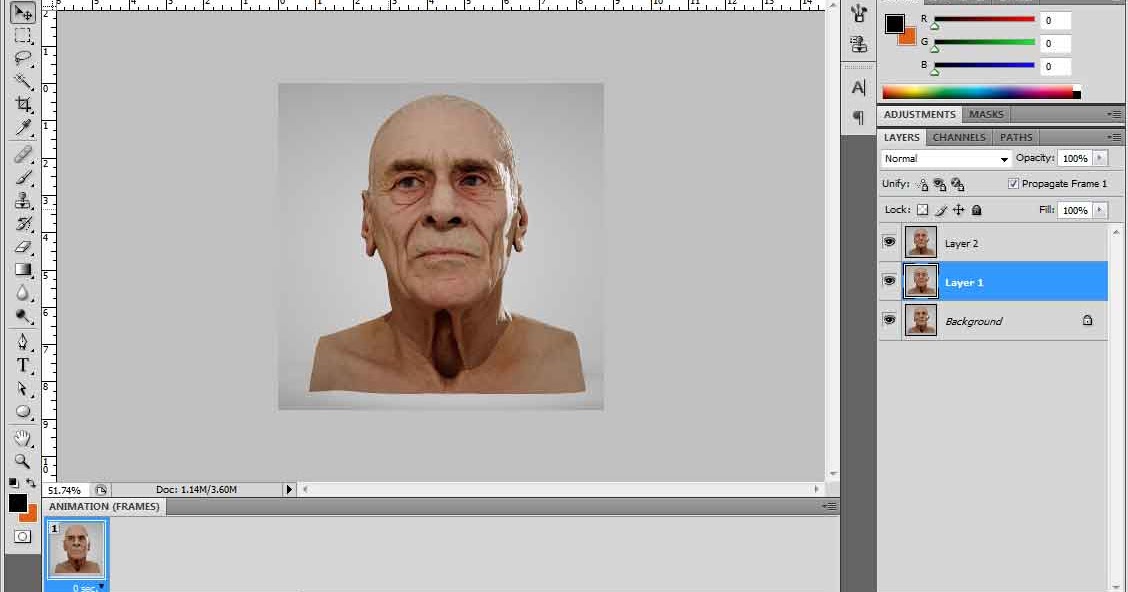Select the Ellipse shape tool

pos(23,411)
